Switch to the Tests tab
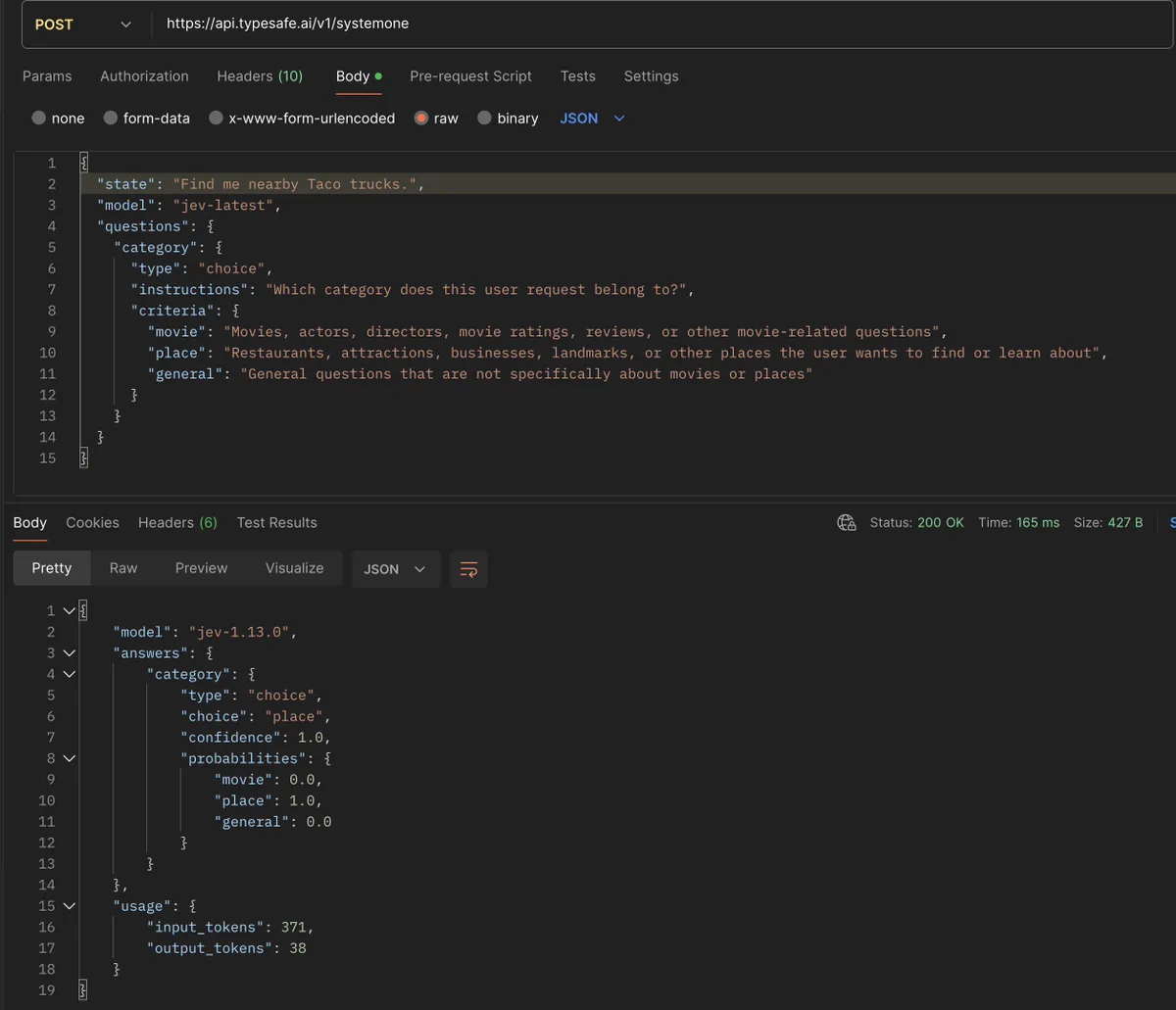The height and width of the screenshot is (1010, 1176). click(x=578, y=76)
